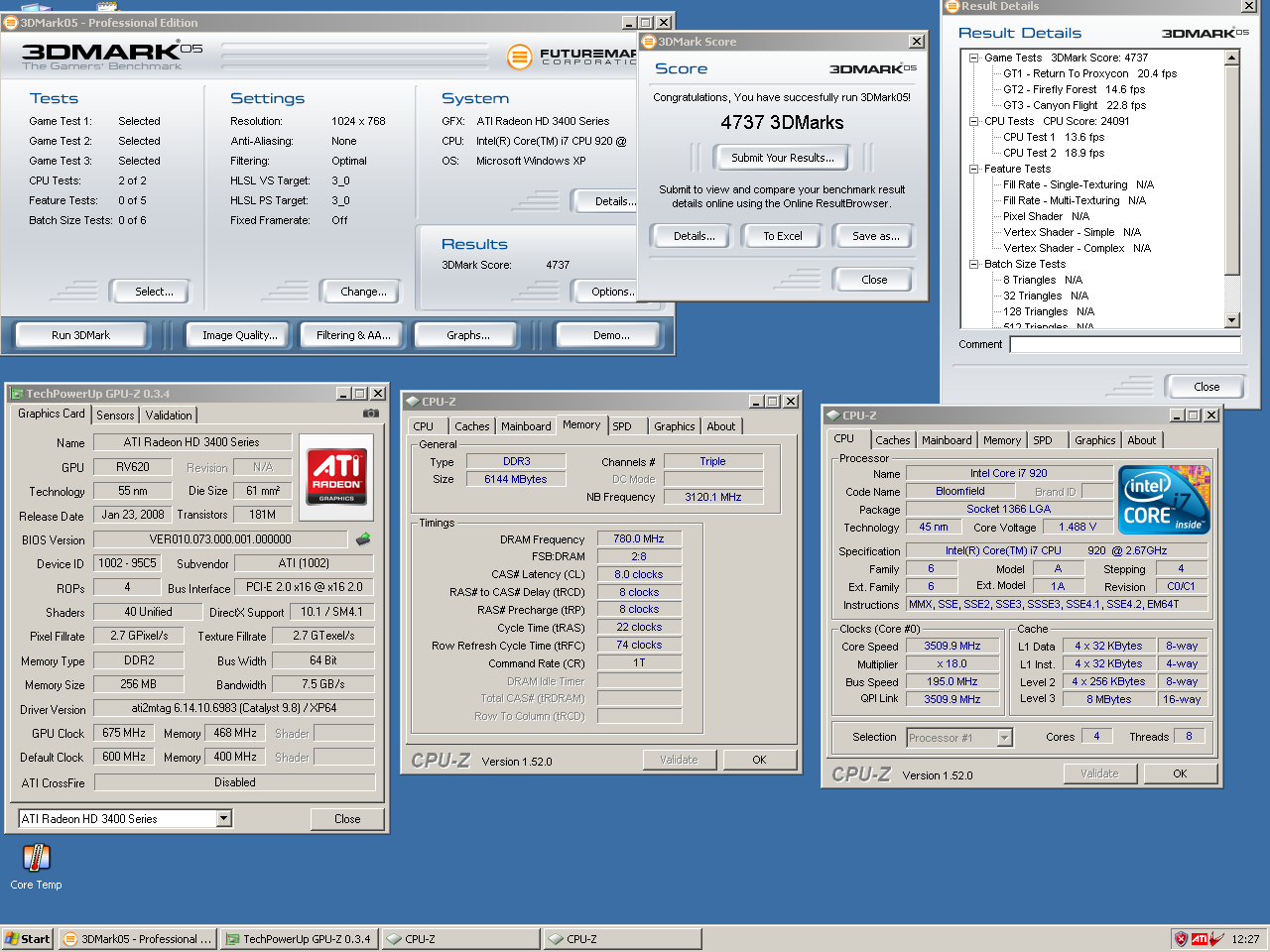Open the Sensors tab in GPU-Z
This screenshot has width=1270, height=952.
click(115, 416)
